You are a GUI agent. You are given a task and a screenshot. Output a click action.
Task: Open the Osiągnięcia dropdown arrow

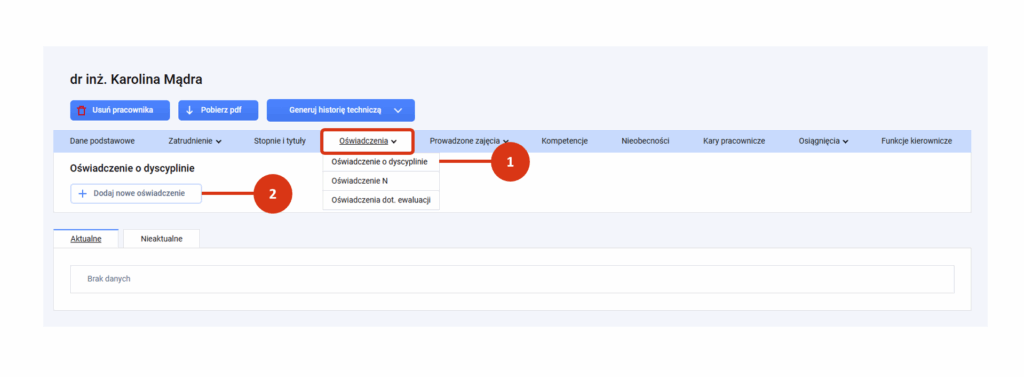click(845, 141)
